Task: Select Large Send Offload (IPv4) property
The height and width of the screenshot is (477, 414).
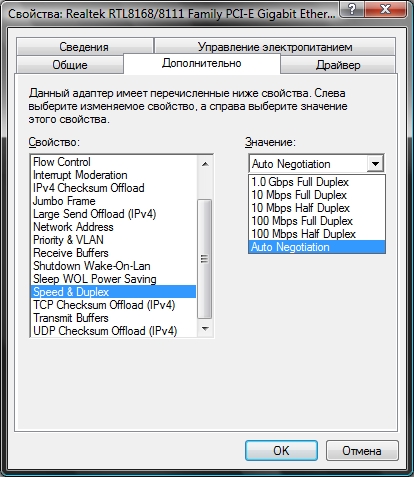Action: pyautogui.click(x=113, y=214)
